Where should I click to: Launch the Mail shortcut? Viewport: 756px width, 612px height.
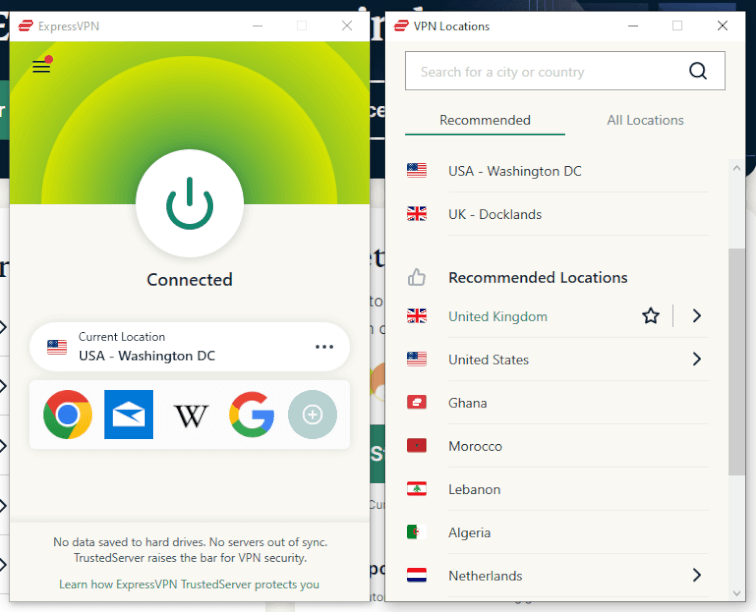pyautogui.click(x=129, y=414)
